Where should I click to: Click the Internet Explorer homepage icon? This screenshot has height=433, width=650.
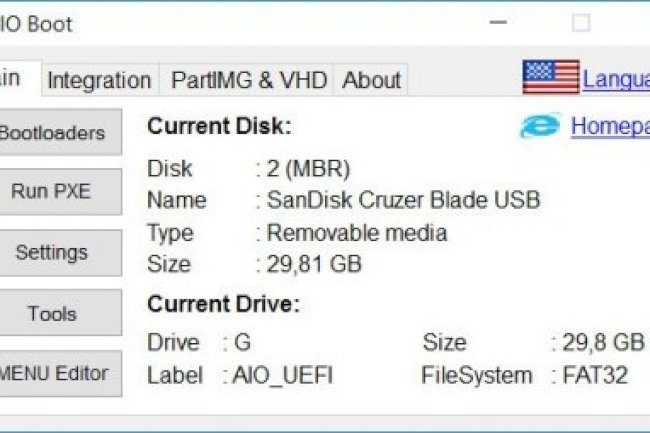coord(539,127)
